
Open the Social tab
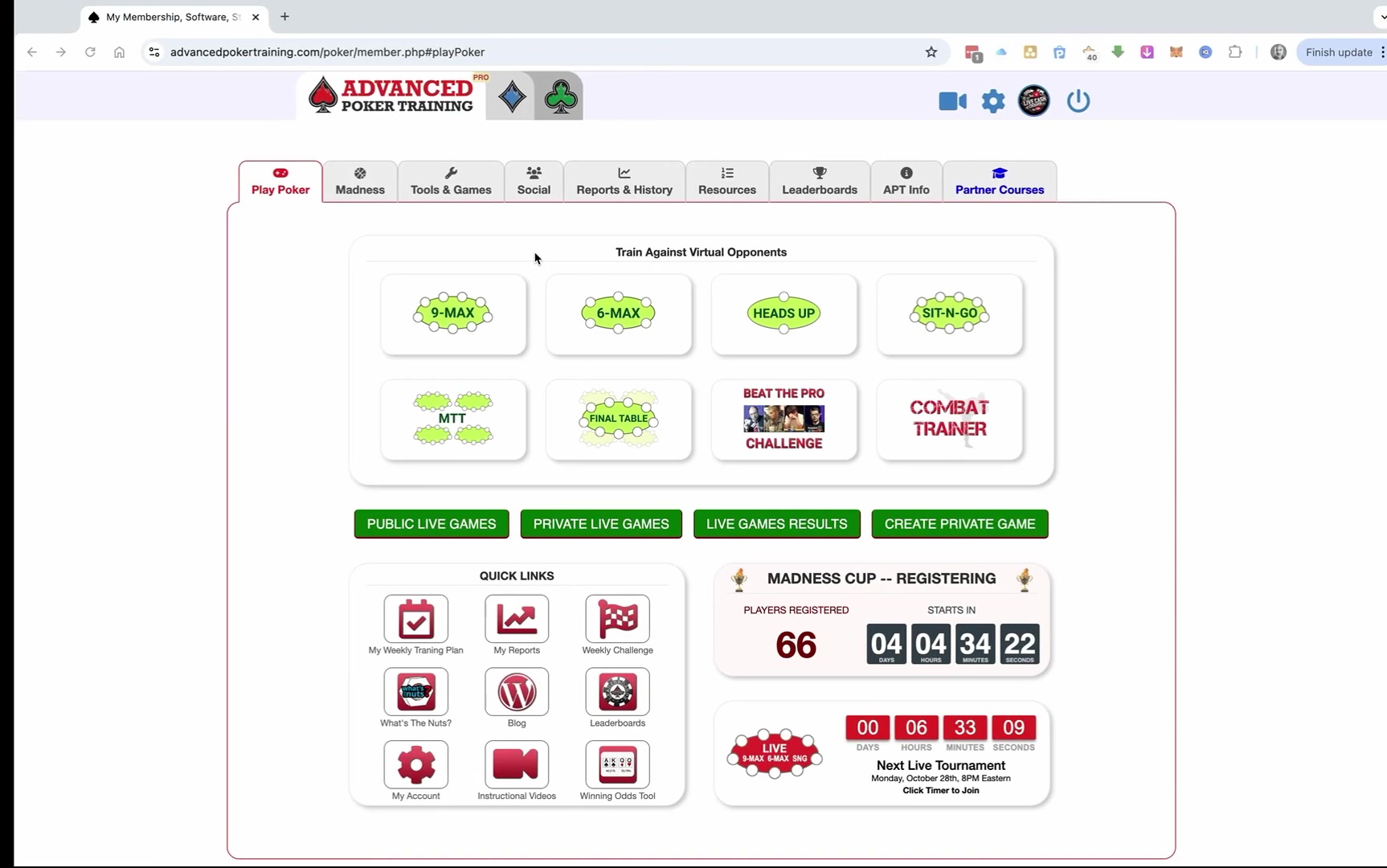coord(534,182)
